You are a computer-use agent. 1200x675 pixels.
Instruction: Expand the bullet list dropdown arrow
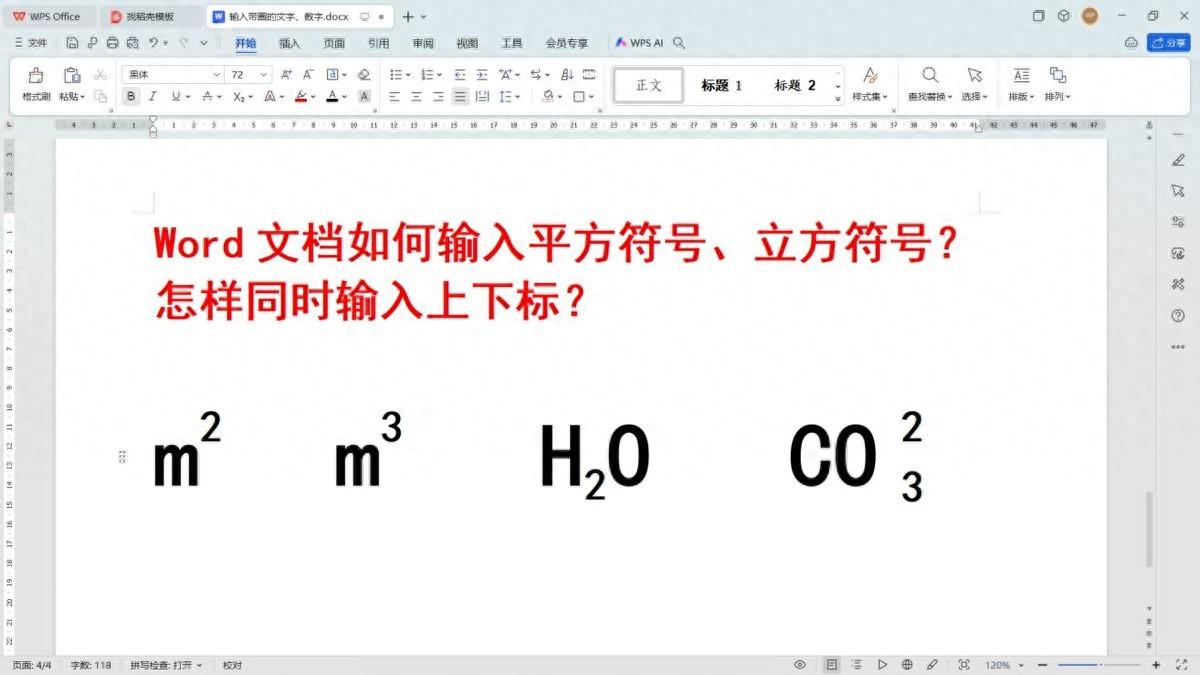[408, 75]
